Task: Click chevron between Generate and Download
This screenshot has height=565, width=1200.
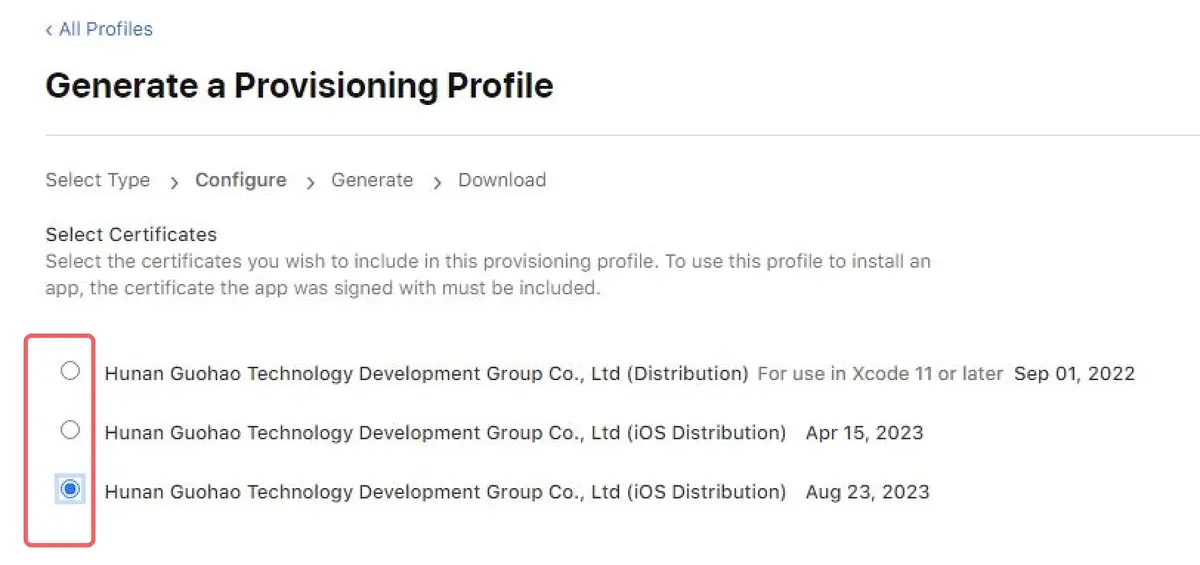Action: (x=437, y=183)
